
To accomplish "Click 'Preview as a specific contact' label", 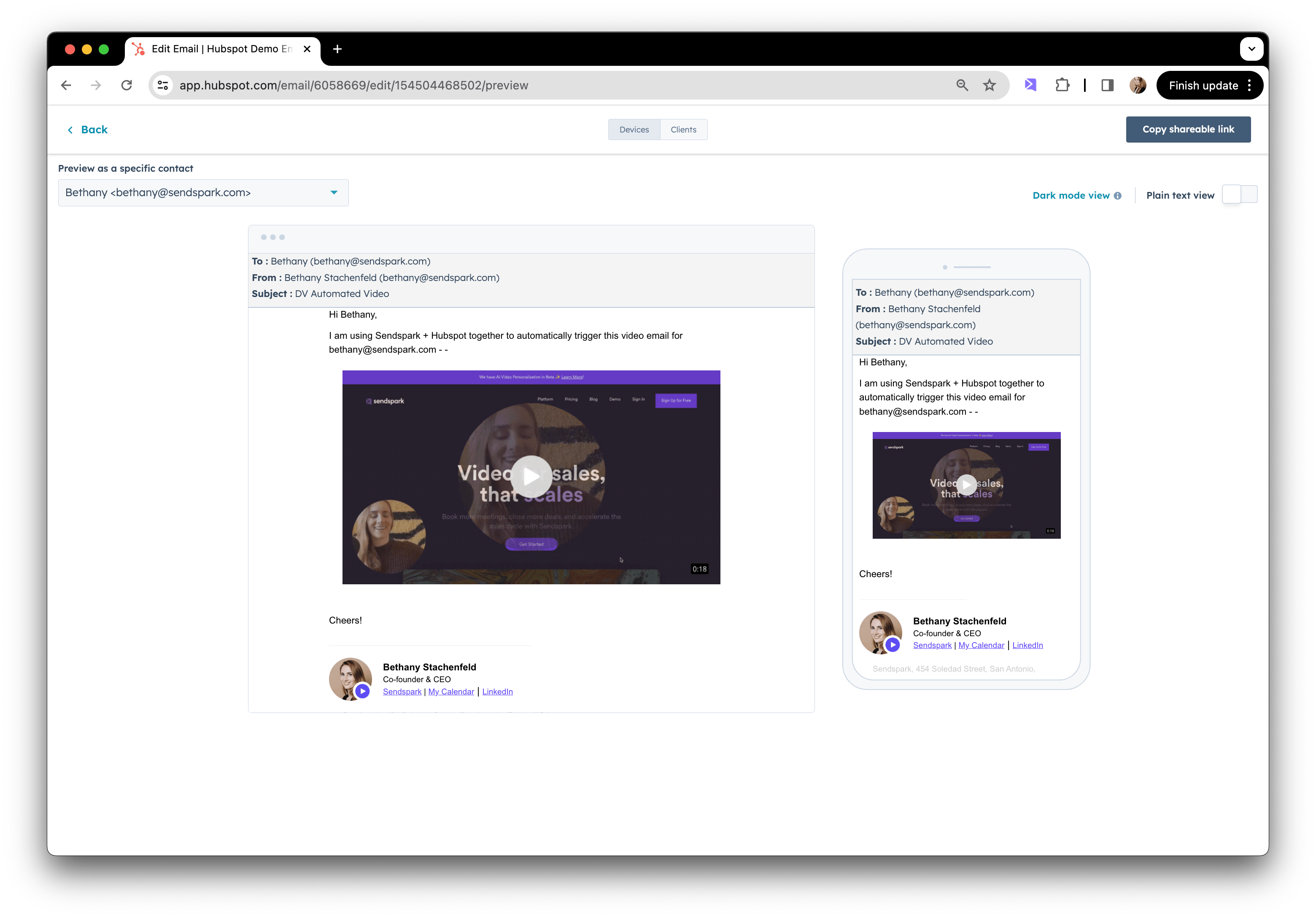I will (126, 169).
